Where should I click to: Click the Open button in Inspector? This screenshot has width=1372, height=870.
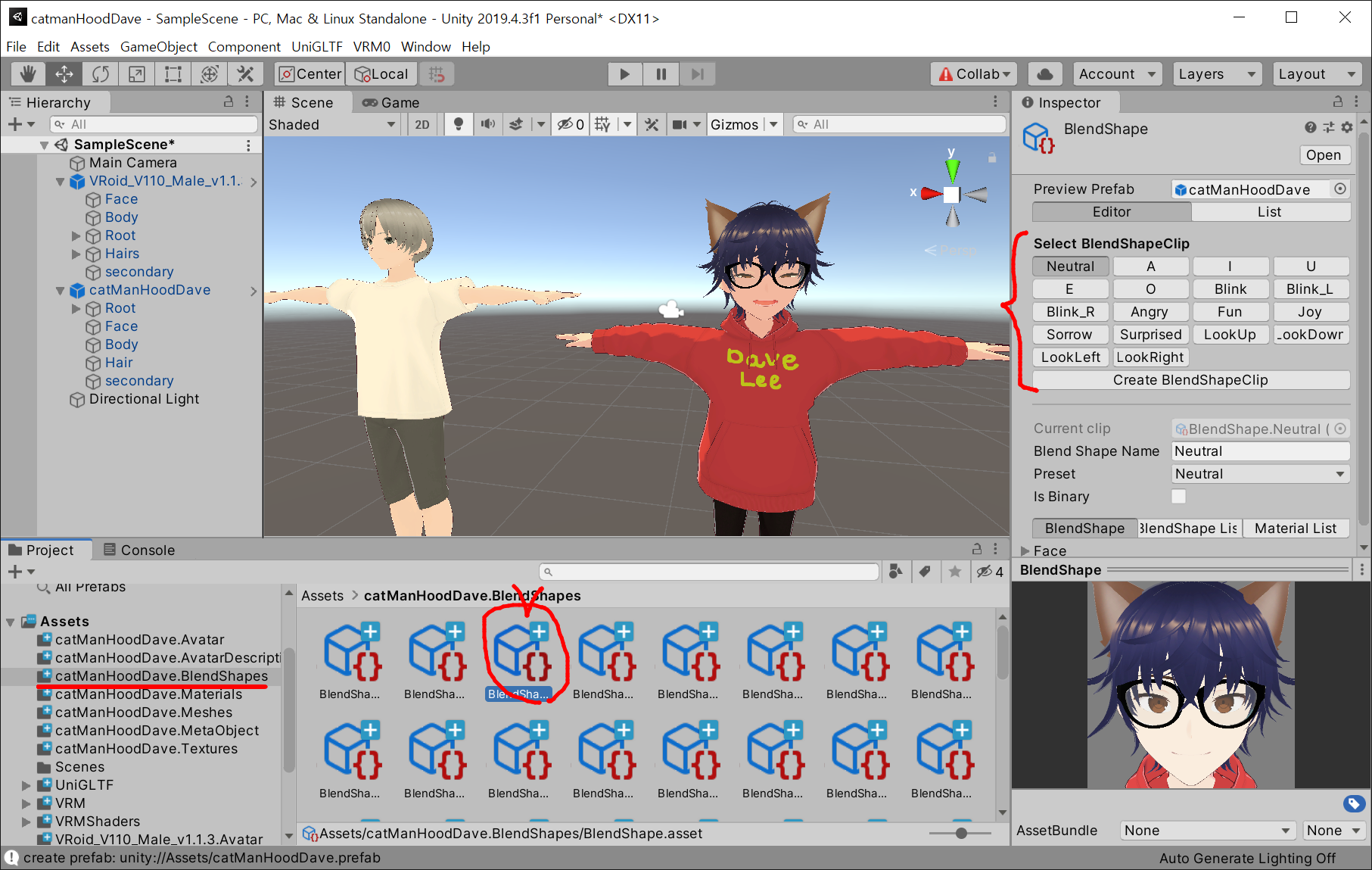(1324, 155)
